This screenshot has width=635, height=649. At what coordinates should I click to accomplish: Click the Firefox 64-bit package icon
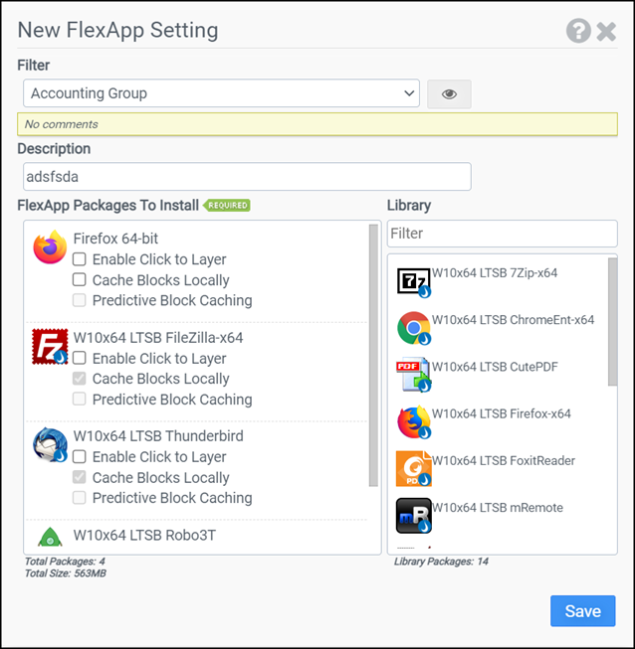[x=50, y=248]
